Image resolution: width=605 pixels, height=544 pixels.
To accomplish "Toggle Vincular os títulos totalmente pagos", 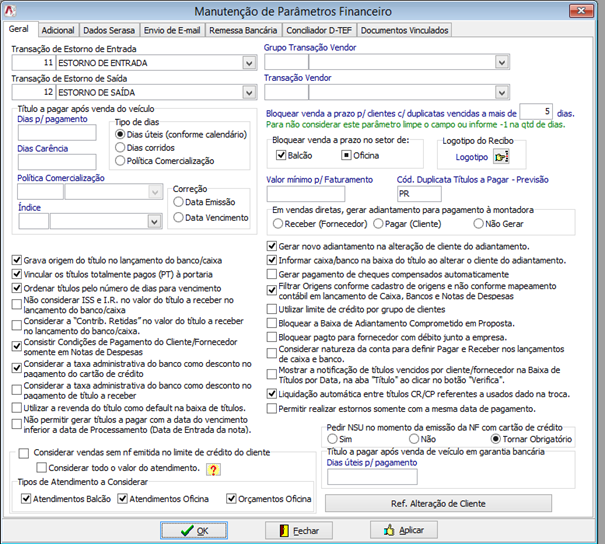I will point(17,274).
